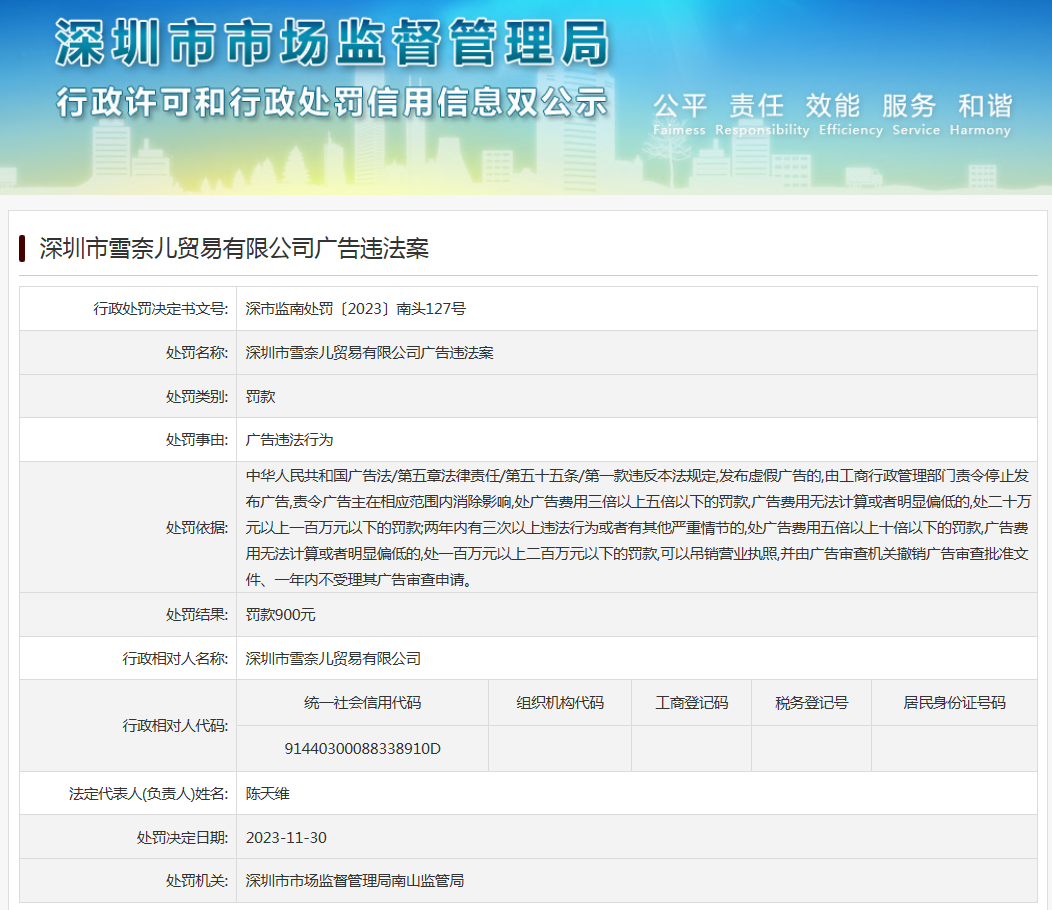The height and width of the screenshot is (910, 1052).
Task: Click the 处罚决定日期 label
Action: 182,838
